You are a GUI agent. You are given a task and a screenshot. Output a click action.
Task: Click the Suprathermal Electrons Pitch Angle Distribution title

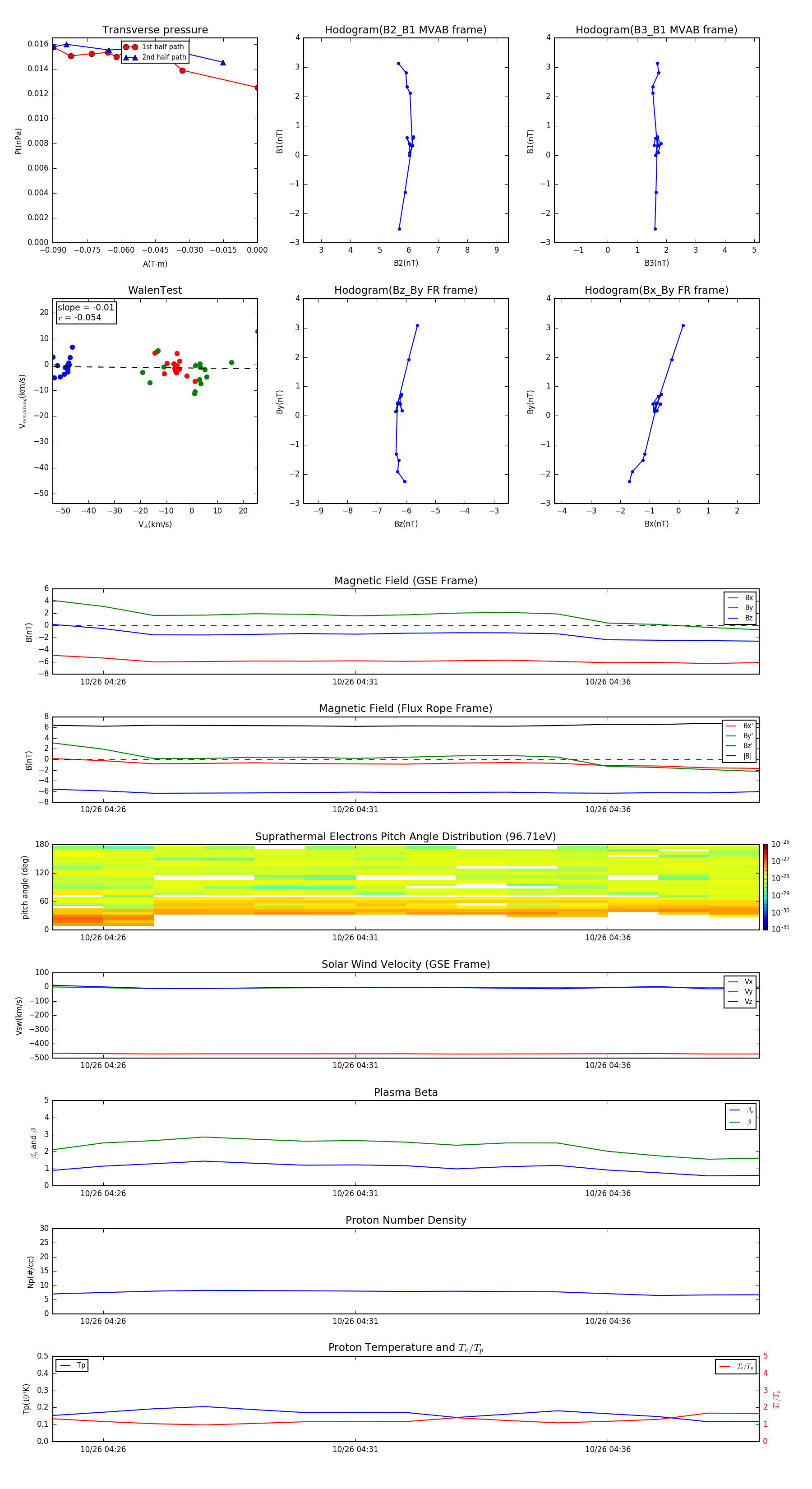pos(406,837)
